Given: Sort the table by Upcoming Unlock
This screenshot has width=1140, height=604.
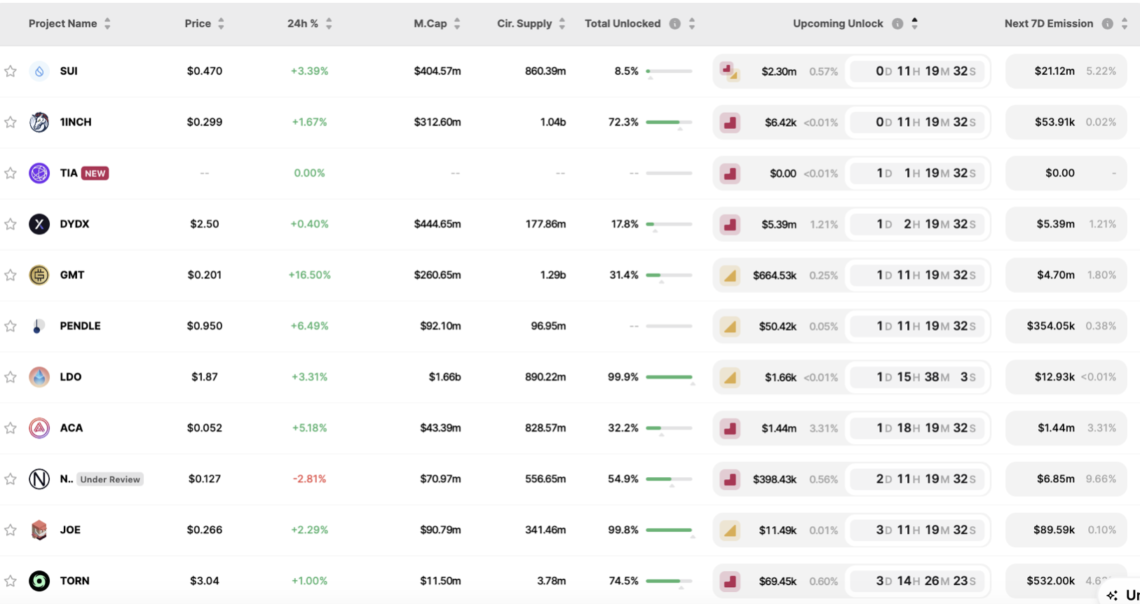Looking at the screenshot, I should [915, 24].
